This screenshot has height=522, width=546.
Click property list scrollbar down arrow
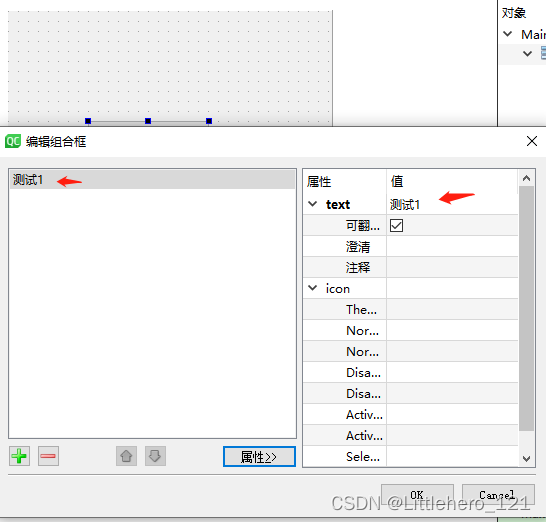[x=526, y=458]
